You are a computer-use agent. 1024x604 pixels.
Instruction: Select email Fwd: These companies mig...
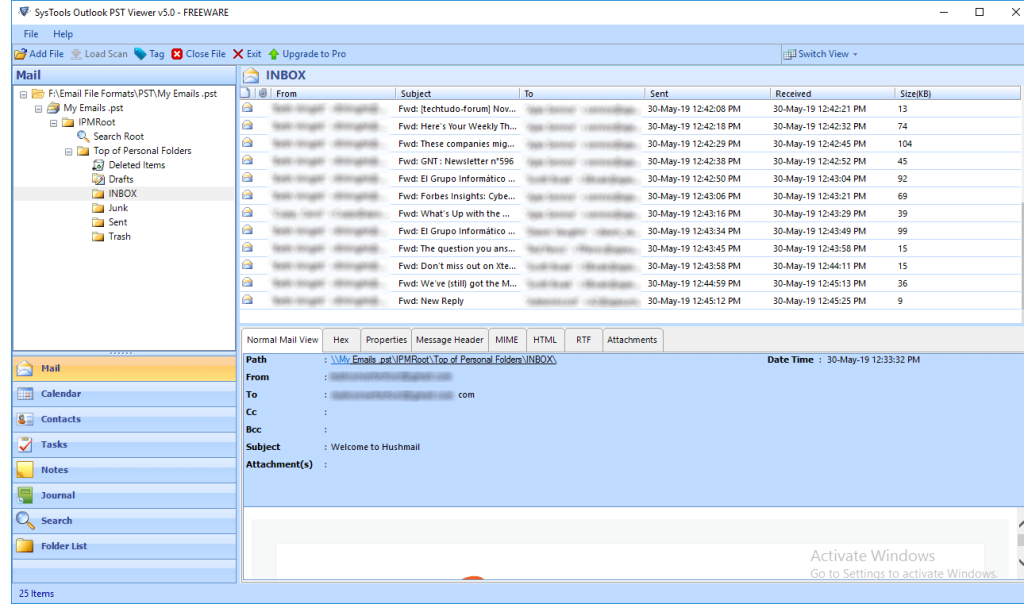[x=630, y=144]
